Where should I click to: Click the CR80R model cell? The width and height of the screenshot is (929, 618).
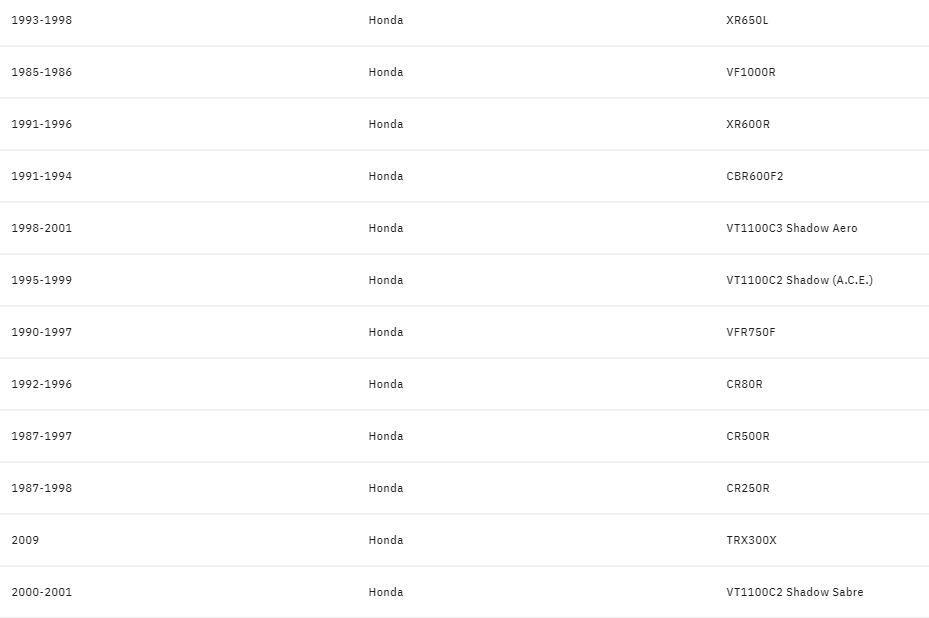pyautogui.click(x=744, y=384)
